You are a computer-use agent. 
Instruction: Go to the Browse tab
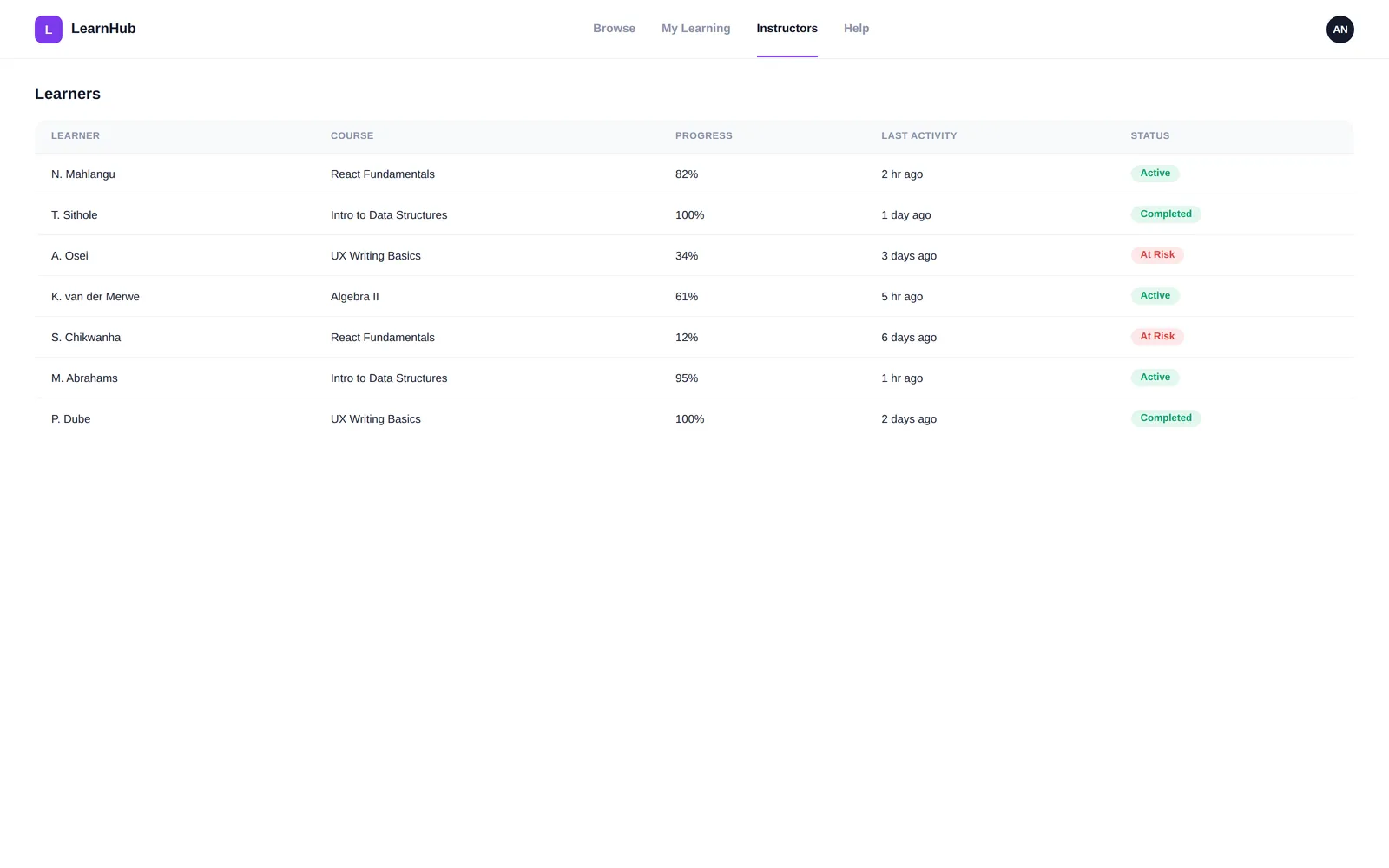pos(614,29)
